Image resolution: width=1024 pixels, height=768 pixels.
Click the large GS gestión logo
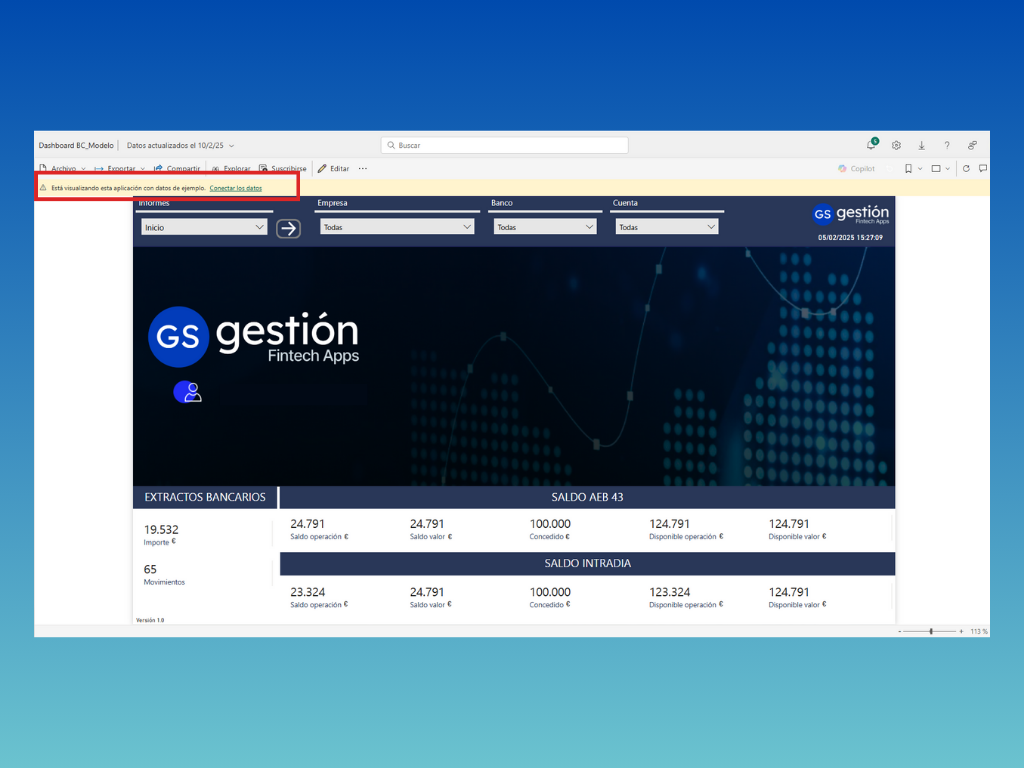pyautogui.click(x=254, y=336)
